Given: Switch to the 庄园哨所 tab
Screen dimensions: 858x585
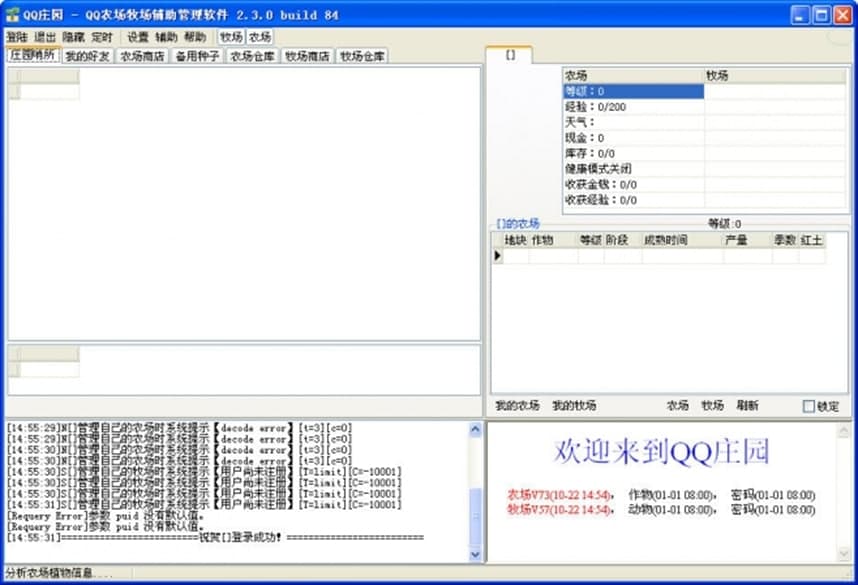Looking at the screenshot, I should (32, 56).
